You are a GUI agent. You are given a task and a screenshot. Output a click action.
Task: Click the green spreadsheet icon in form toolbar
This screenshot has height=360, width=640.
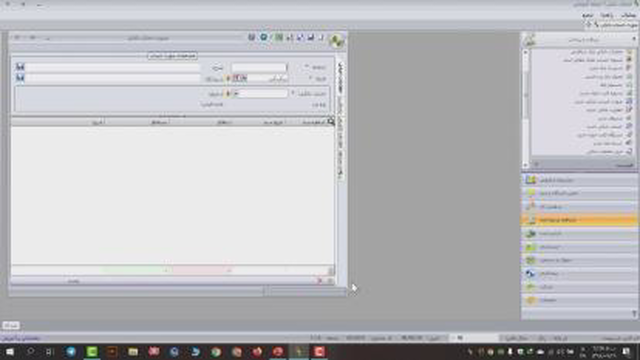(279, 38)
